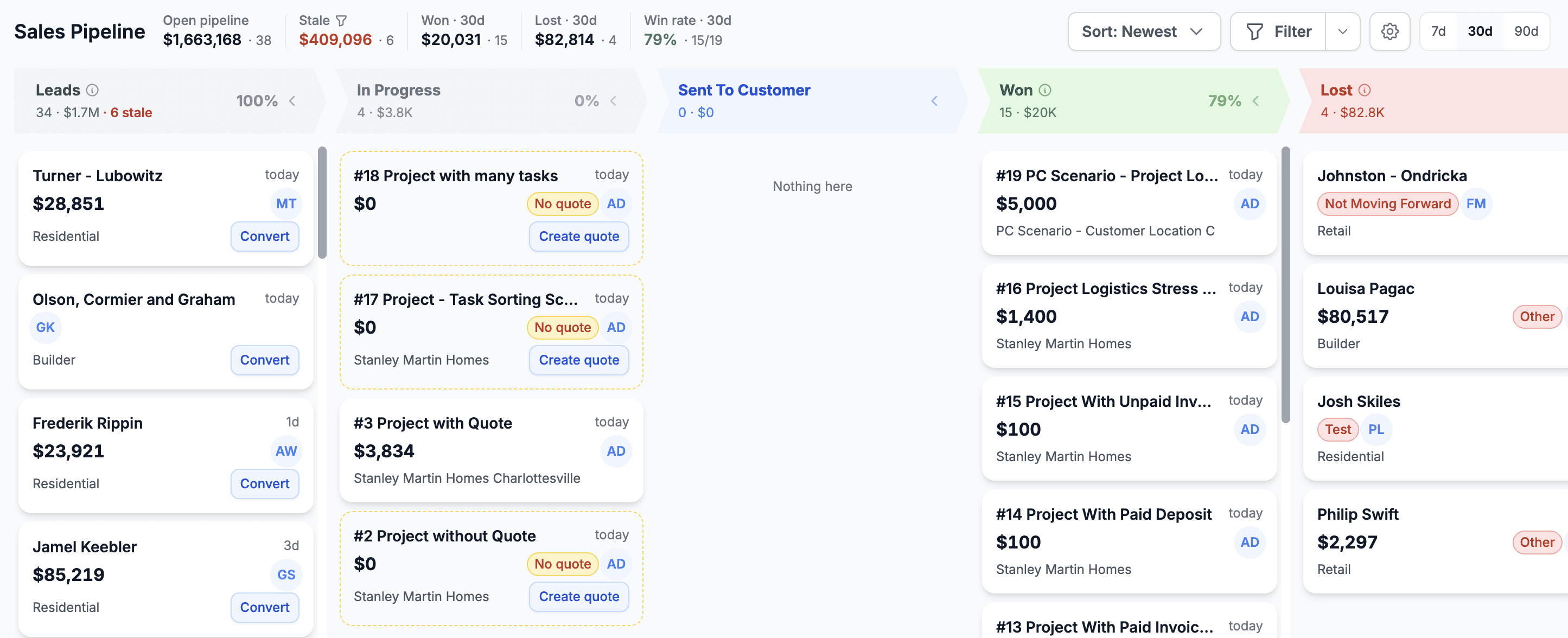Click the Not Moving Forward badge
The image size is (1568, 638).
(x=1387, y=204)
